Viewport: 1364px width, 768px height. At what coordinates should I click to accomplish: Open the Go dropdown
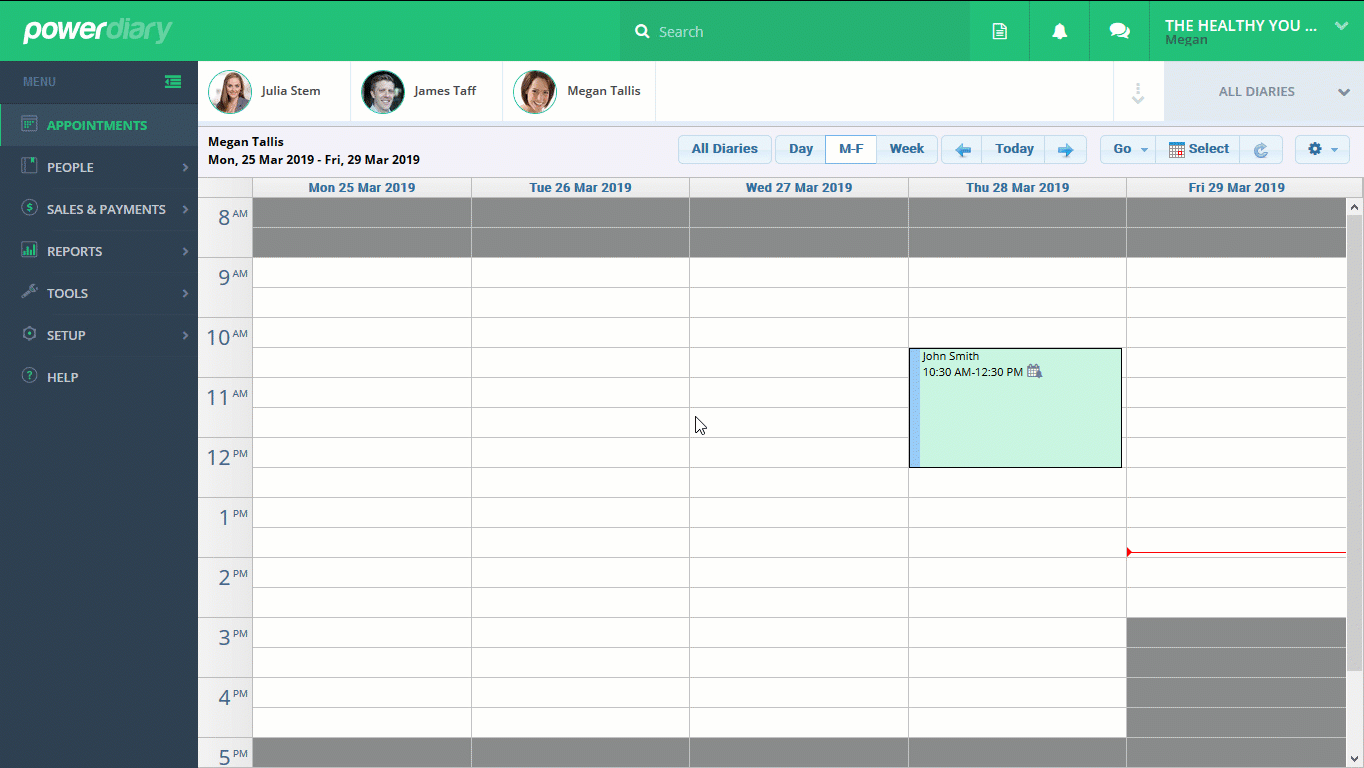point(1128,149)
